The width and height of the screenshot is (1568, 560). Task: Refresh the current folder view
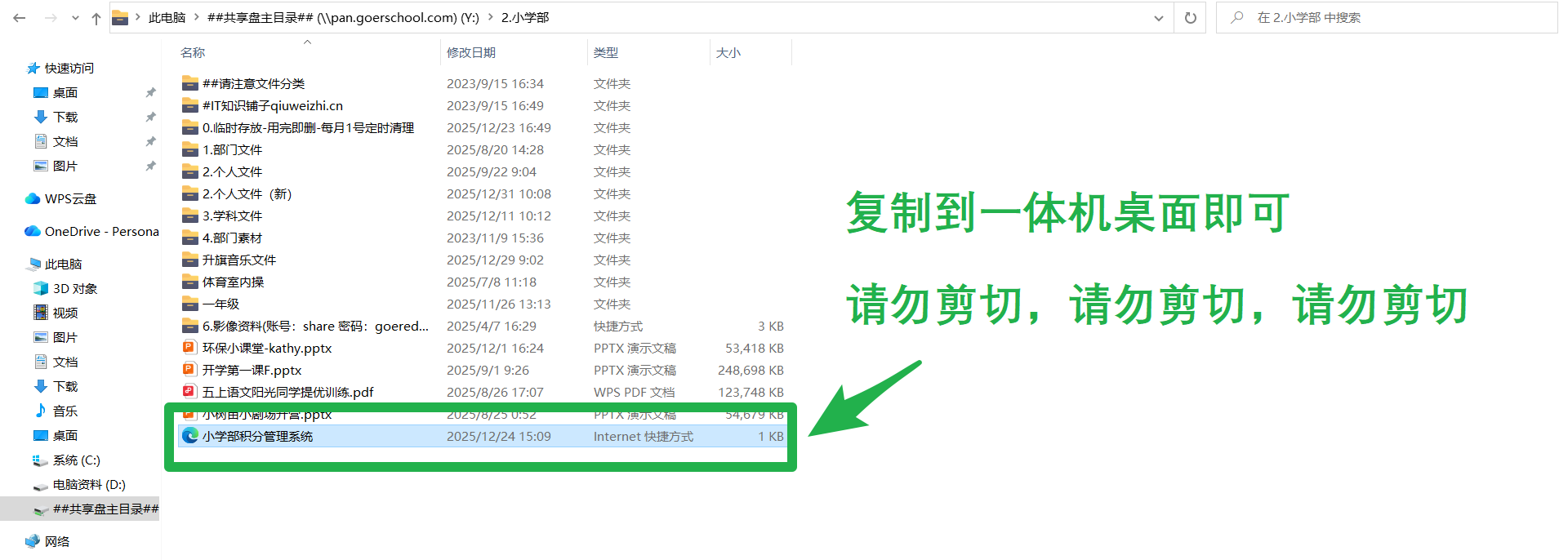[1190, 18]
